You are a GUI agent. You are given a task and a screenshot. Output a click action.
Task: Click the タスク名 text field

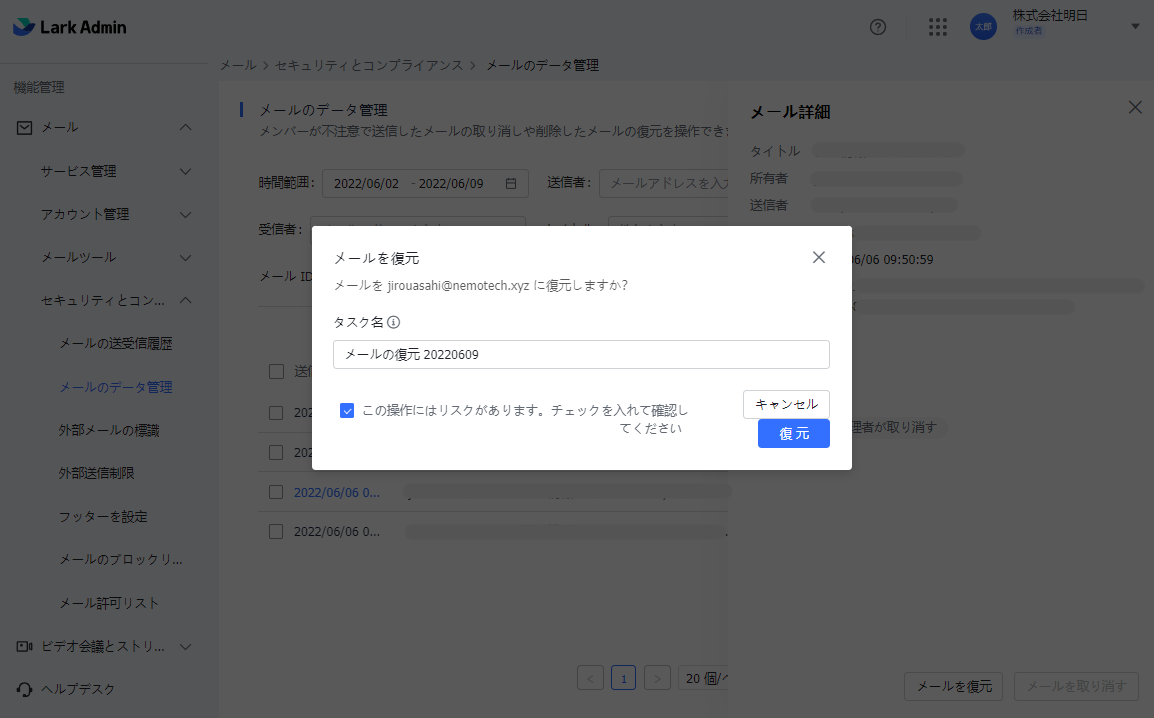click(580, 354)
